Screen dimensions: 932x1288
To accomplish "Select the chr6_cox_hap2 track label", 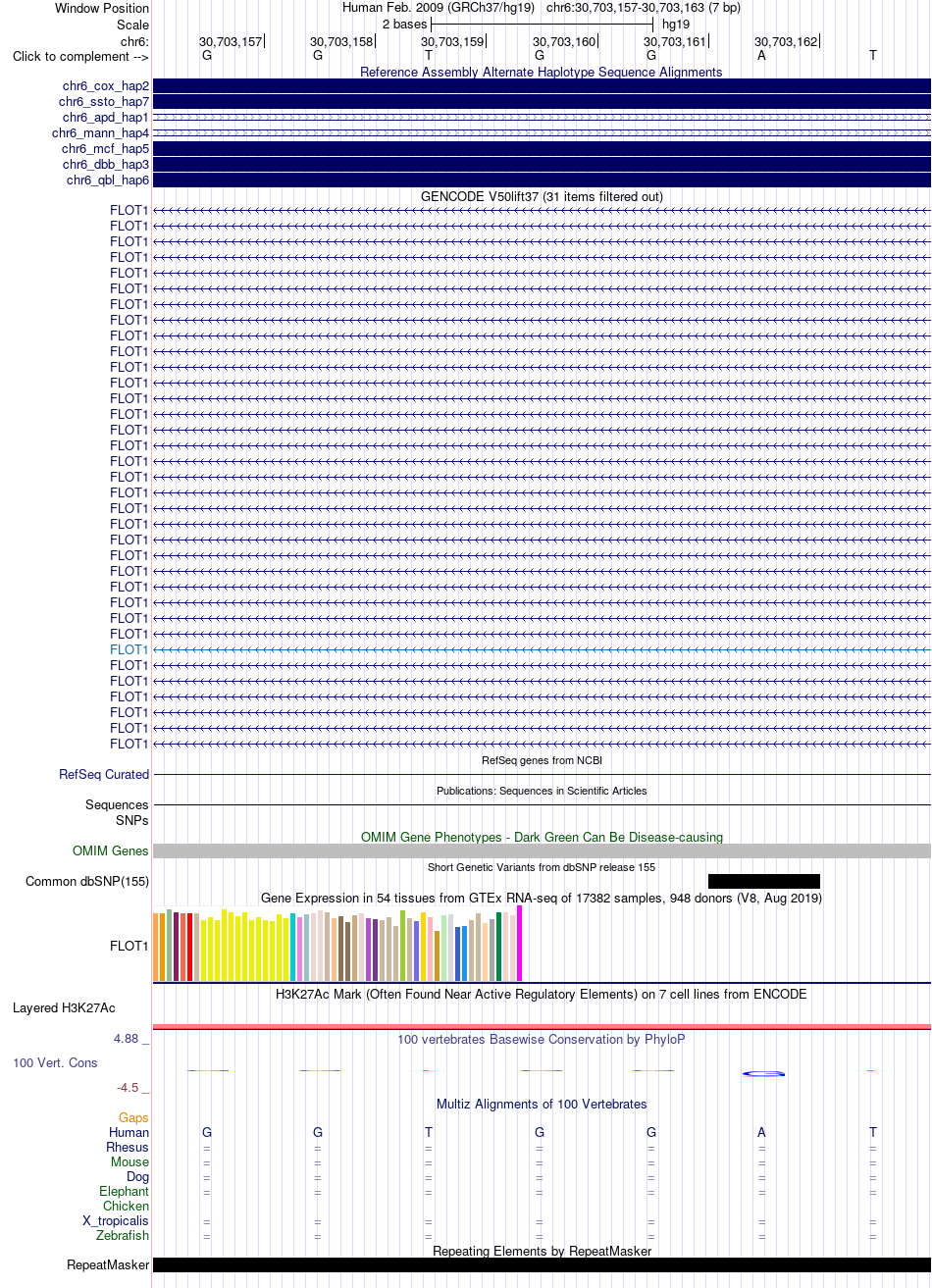I will click(104, 86).
